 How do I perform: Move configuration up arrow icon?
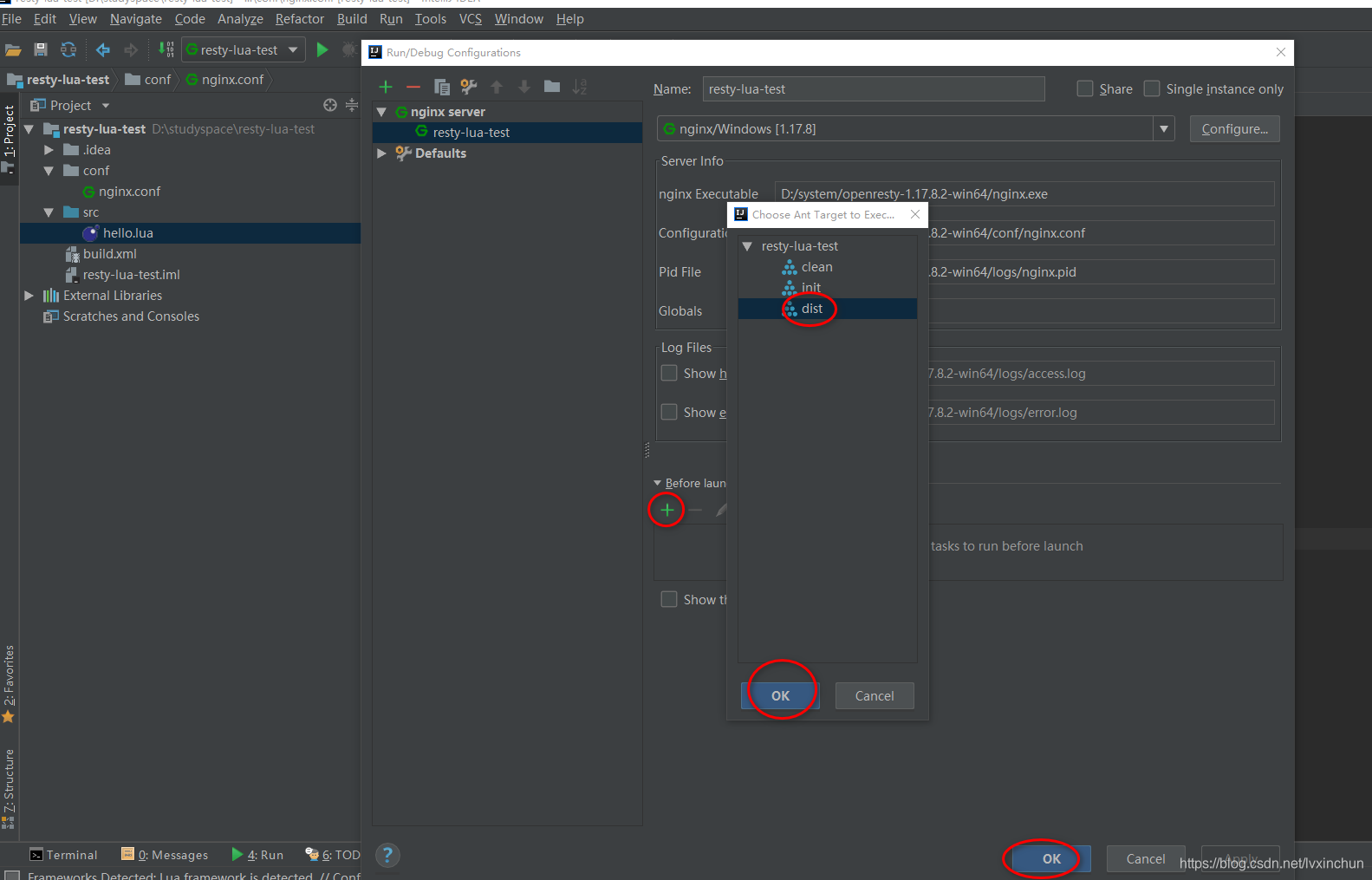497,87
